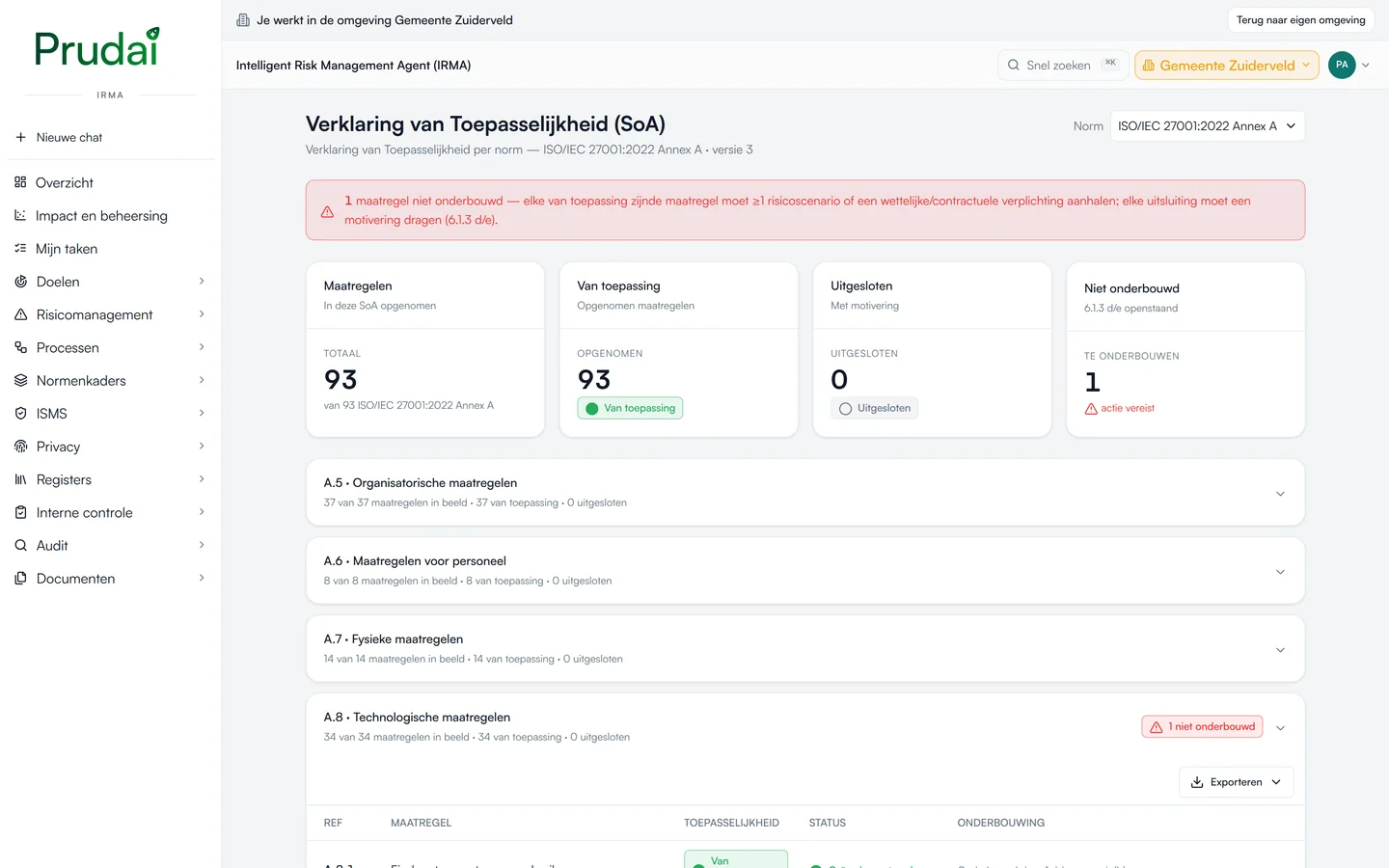Screen dimensions: 1389x868
Task: Expand the A.6 Maatregelen voor personeel section
Action: point(805,571)
